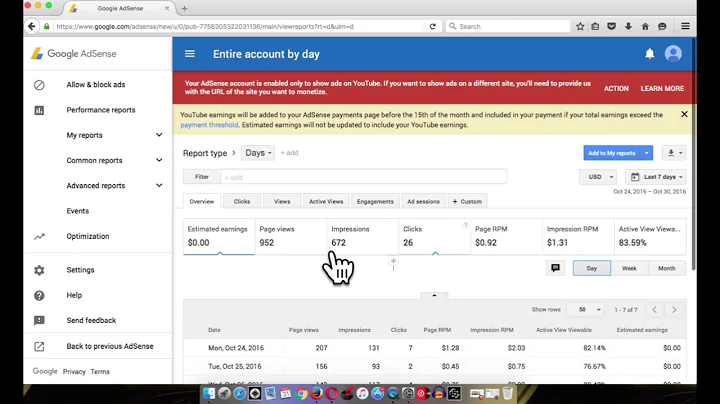Go to the previous table page
Viewport: 720px width, 404px height.
[654, 310]
